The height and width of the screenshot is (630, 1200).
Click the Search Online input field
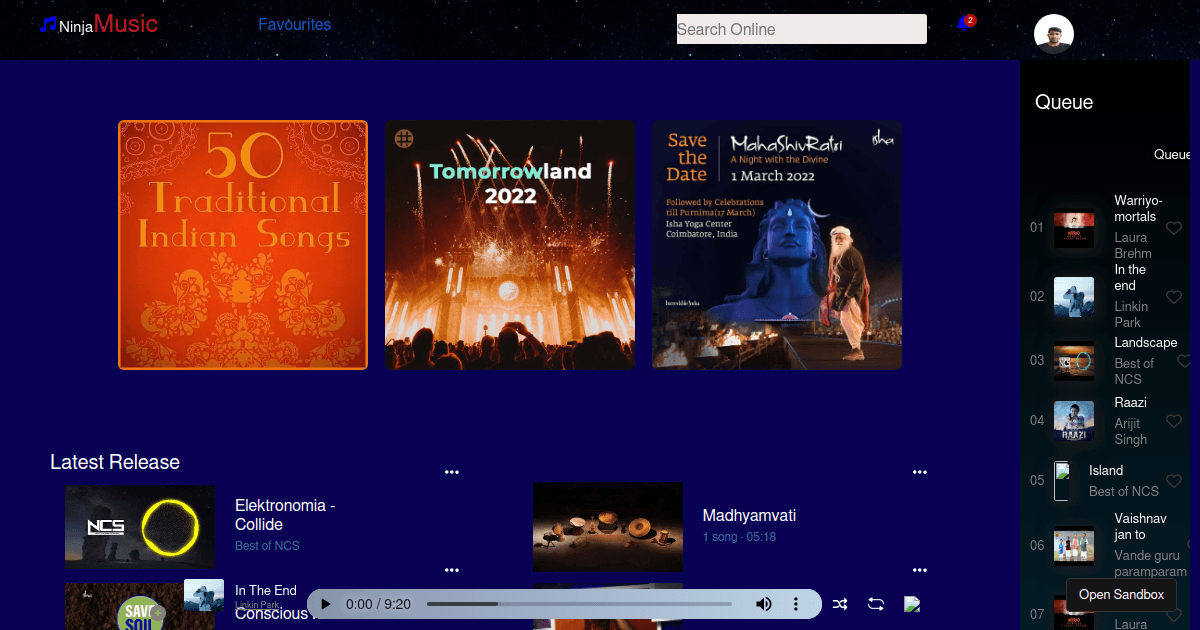click(800, 29)
